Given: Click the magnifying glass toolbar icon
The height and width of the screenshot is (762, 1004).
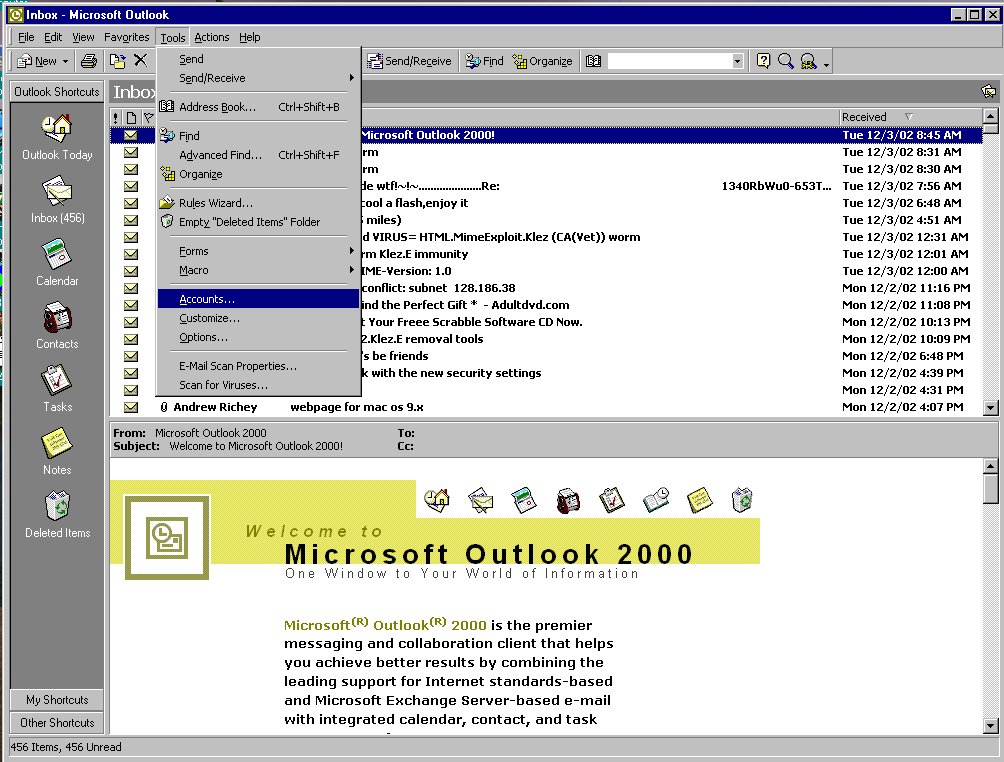Looking at the screenshot, I should coord(786,61).
